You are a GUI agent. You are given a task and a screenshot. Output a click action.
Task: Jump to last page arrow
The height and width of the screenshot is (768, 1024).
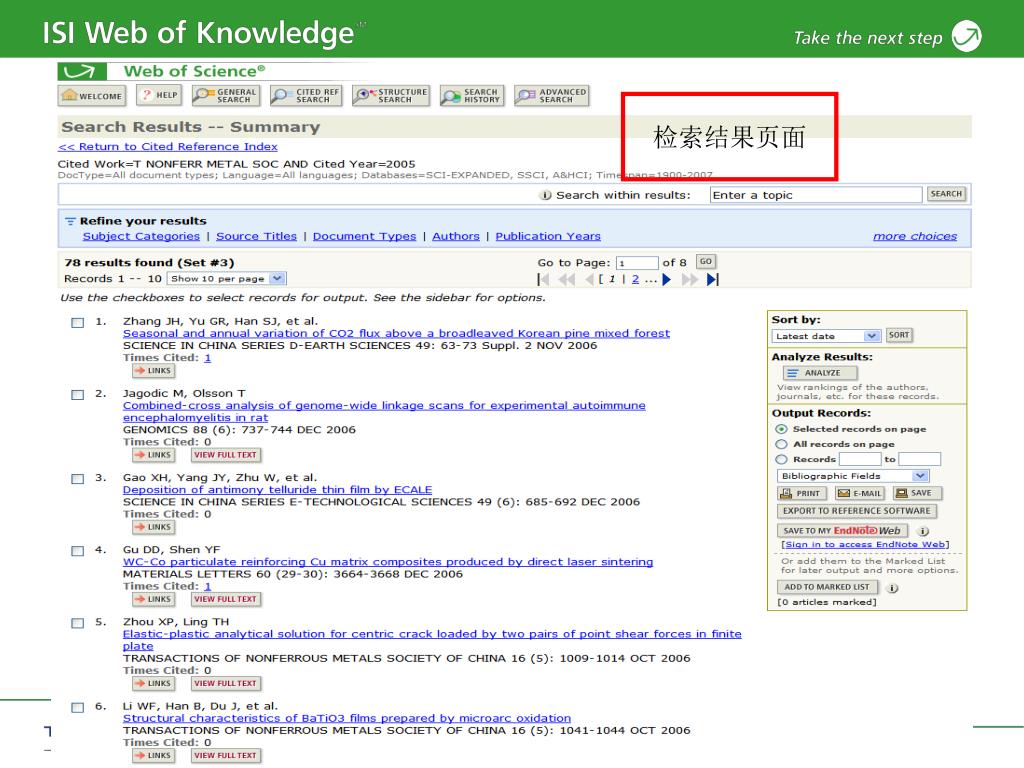click(x=712, y=280)
